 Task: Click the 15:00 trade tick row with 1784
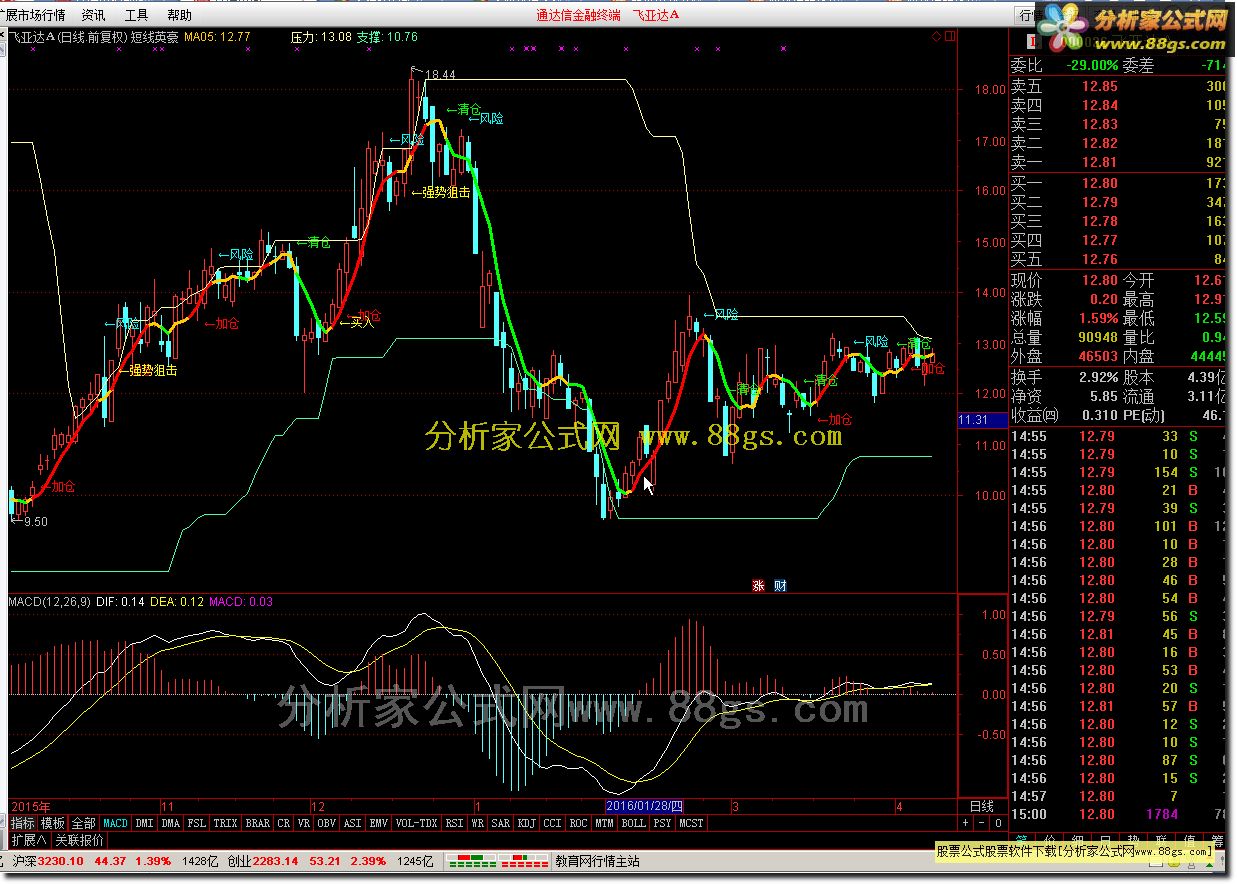click(x=1118, y=814)
